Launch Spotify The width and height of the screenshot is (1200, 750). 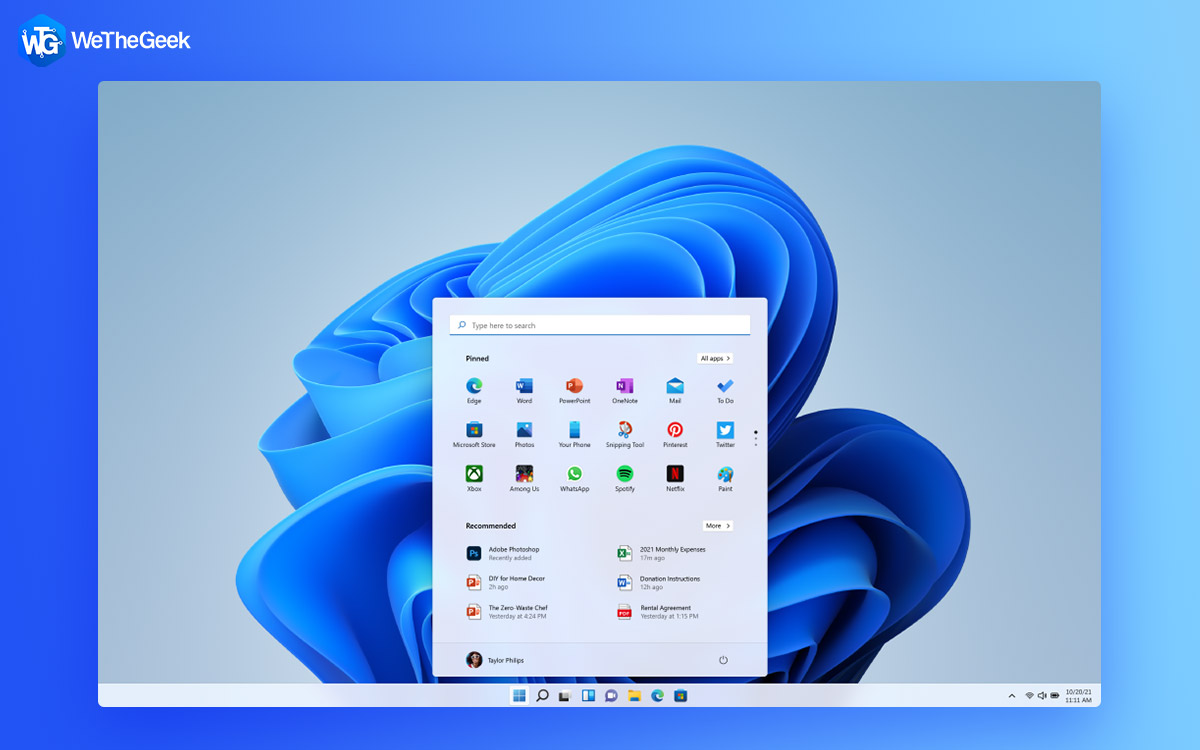[625, 478]
